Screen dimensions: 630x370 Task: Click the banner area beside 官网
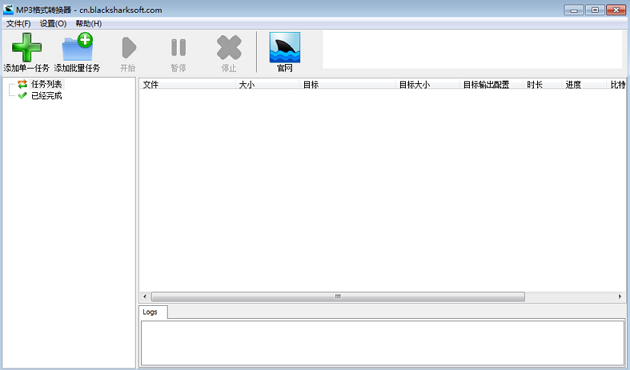472,50
